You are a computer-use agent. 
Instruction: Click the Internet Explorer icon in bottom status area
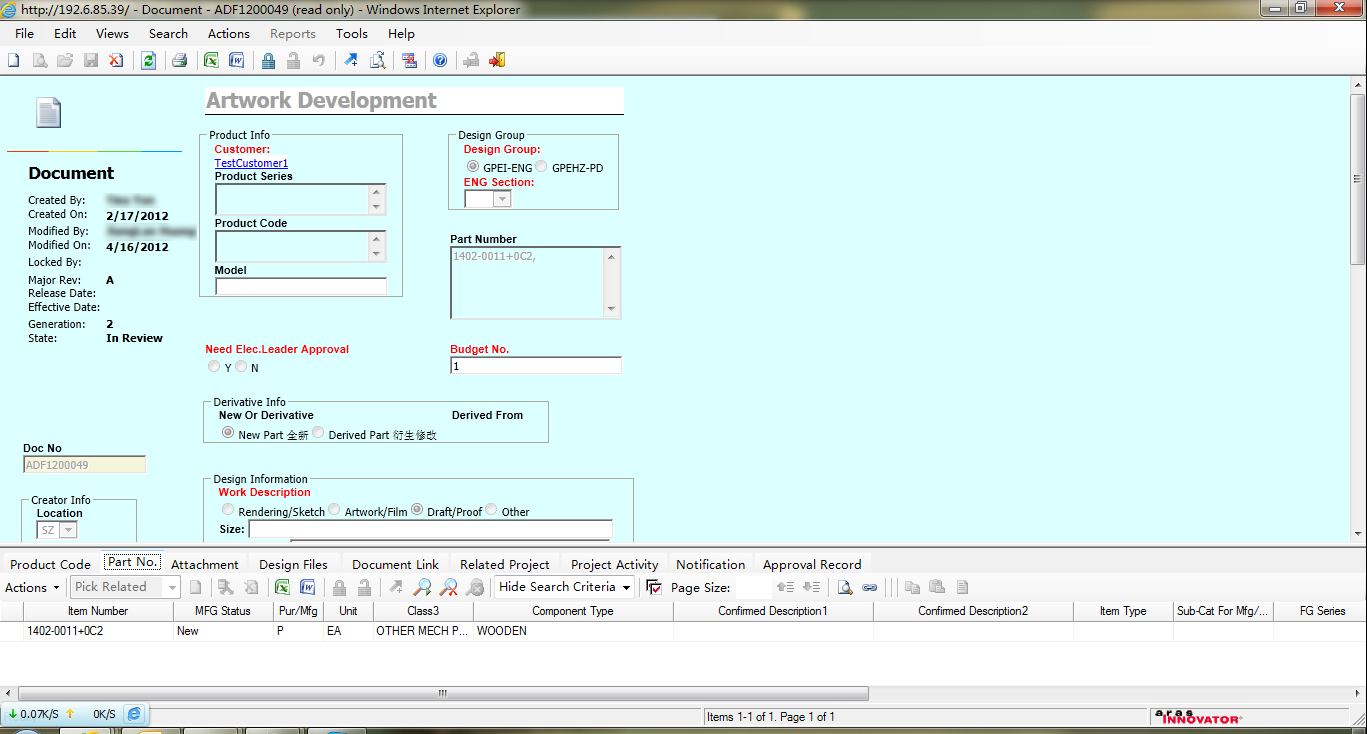pyautogui.click(x=134, y=714)
